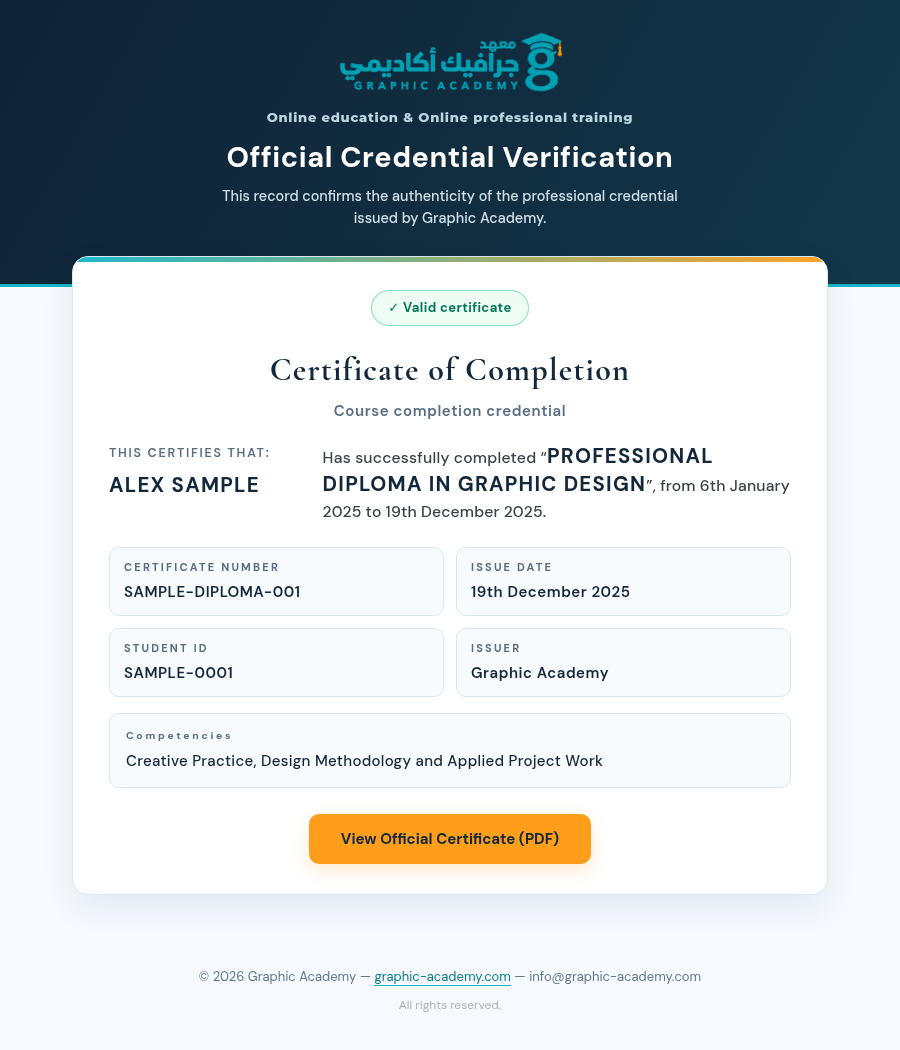Click the Official Credential Verification title

(450, 158)
